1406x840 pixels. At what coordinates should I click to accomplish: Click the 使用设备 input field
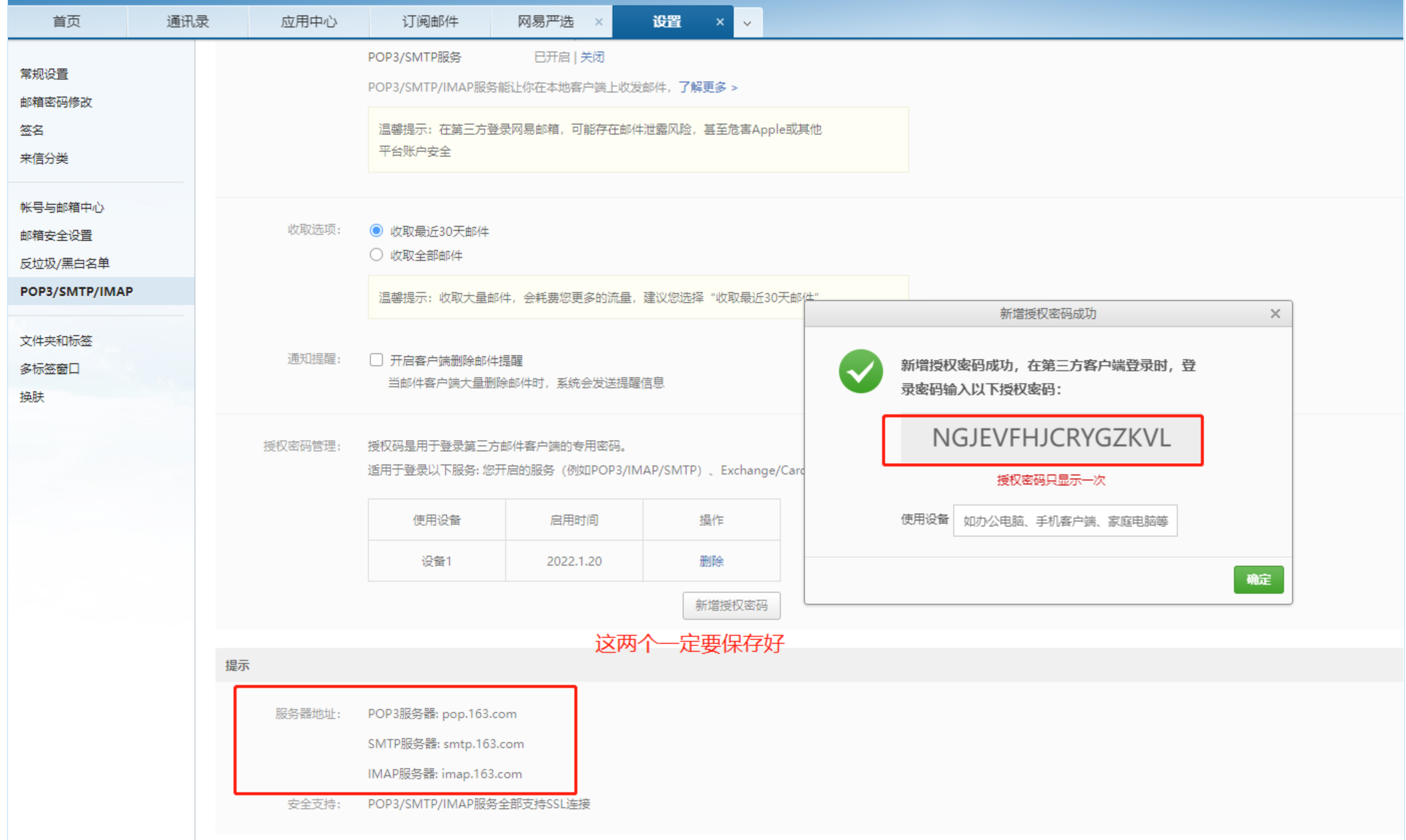point(1065,521)
